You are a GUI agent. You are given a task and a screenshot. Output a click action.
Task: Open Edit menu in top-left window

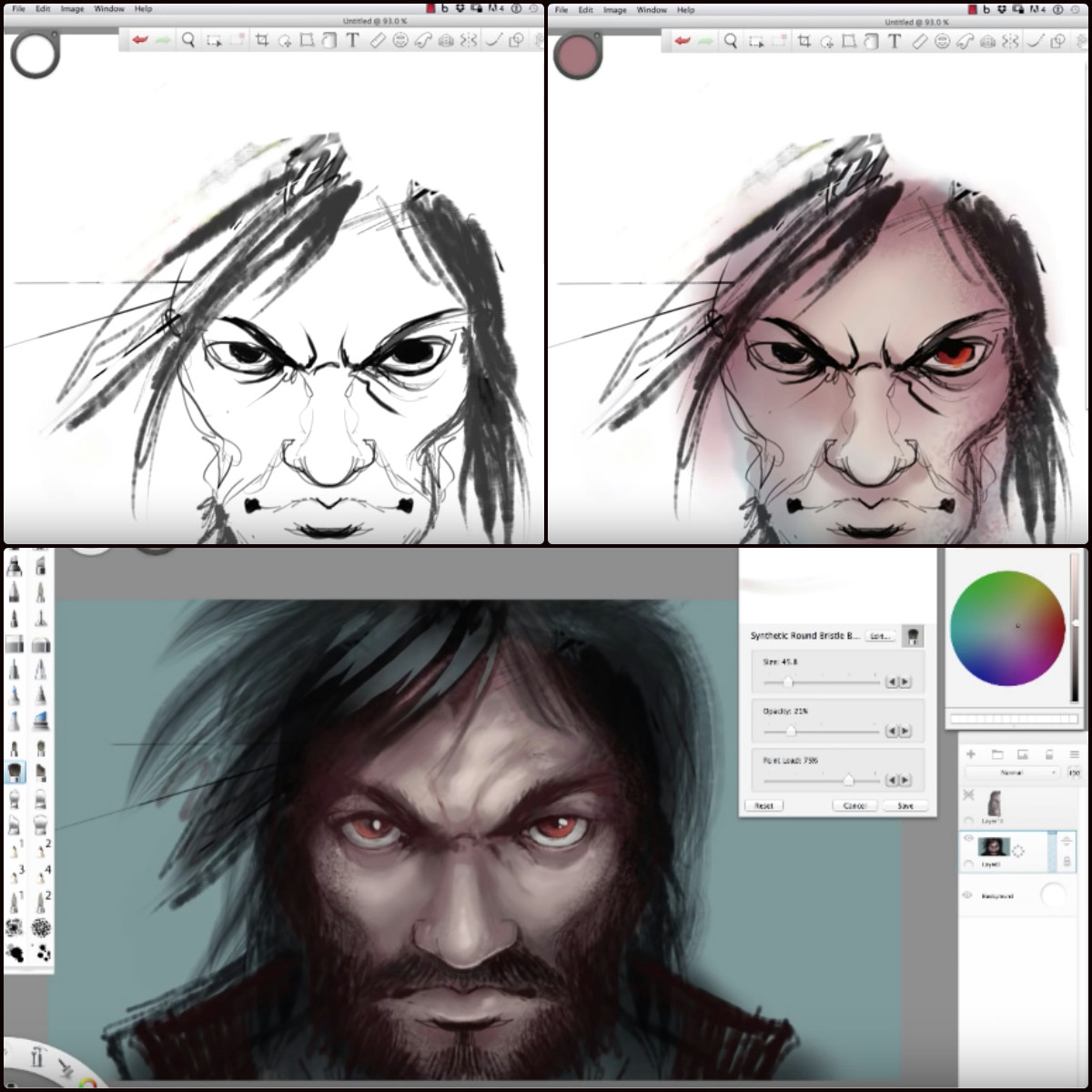point(43,9)
